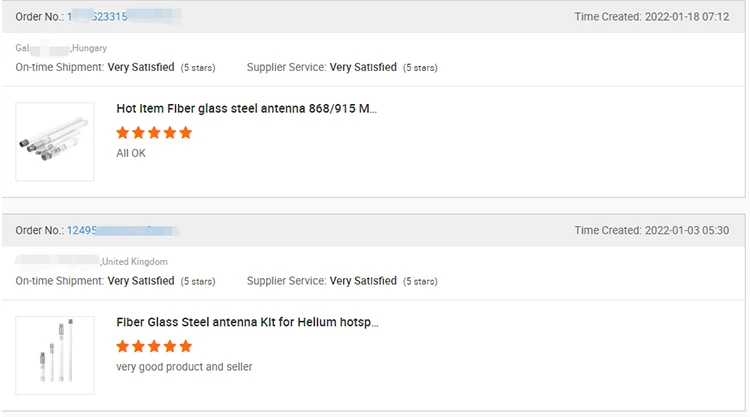The image size is (750, 417).
Task: Open the Fiber Glass Steel antenna Kit title
Action: coord(247,322)
